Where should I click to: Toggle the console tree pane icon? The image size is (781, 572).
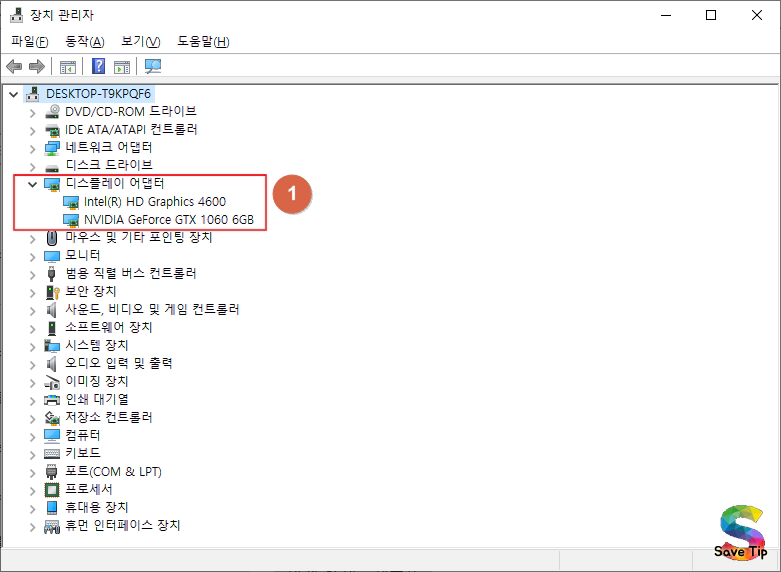coord(68,66)
